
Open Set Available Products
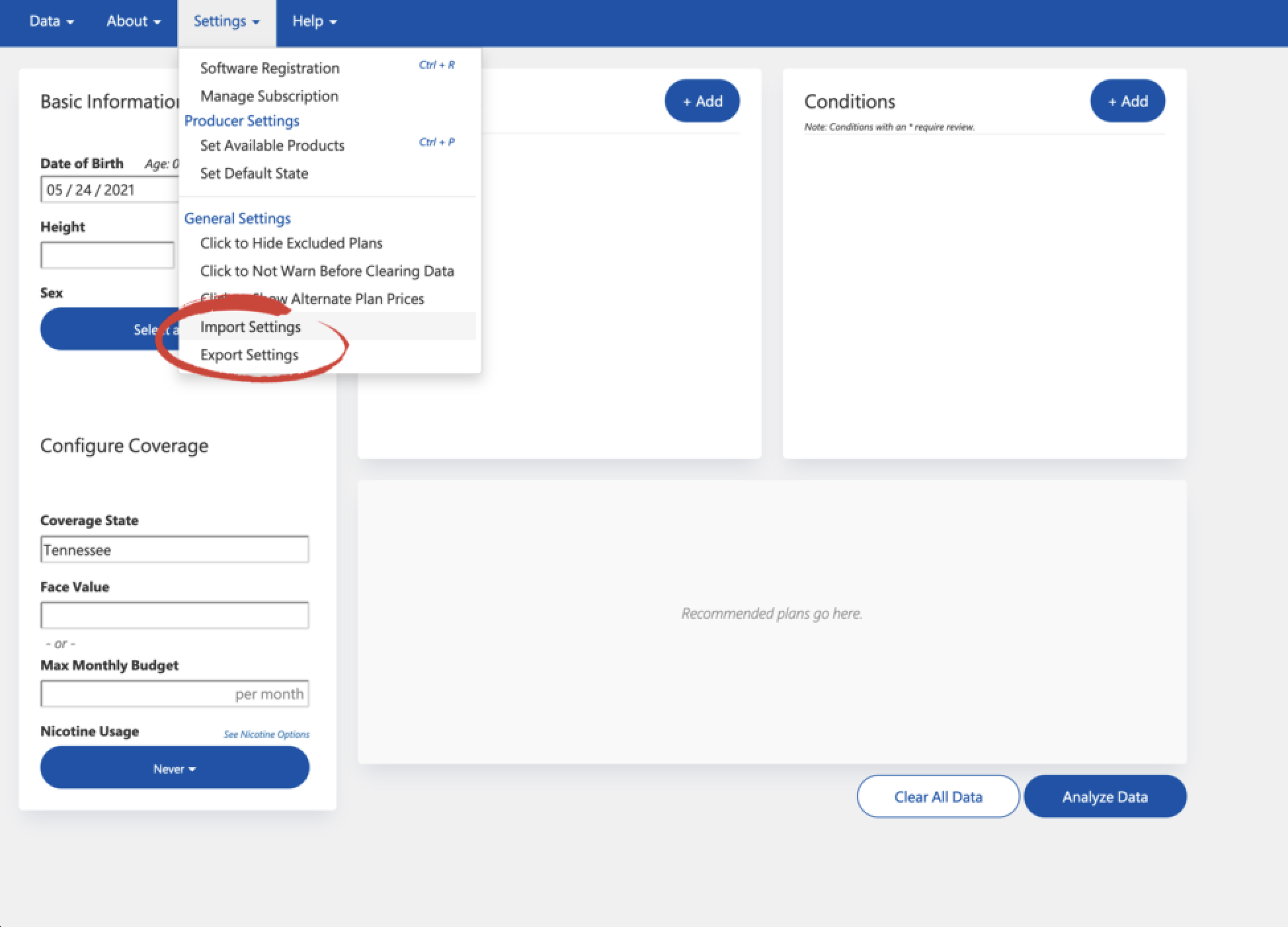pos(272,145)
